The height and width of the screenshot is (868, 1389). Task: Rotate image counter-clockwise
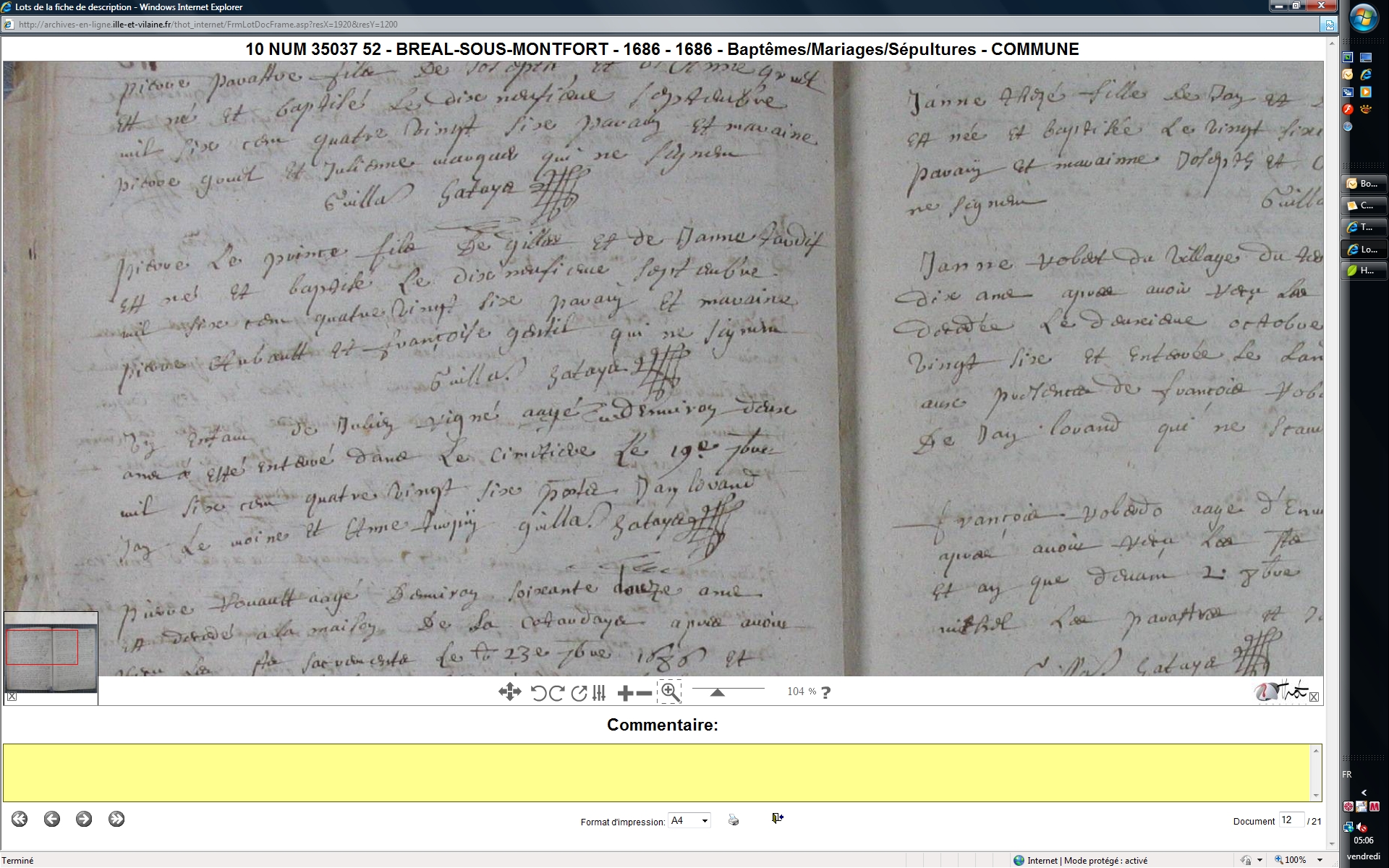point(538,693)
